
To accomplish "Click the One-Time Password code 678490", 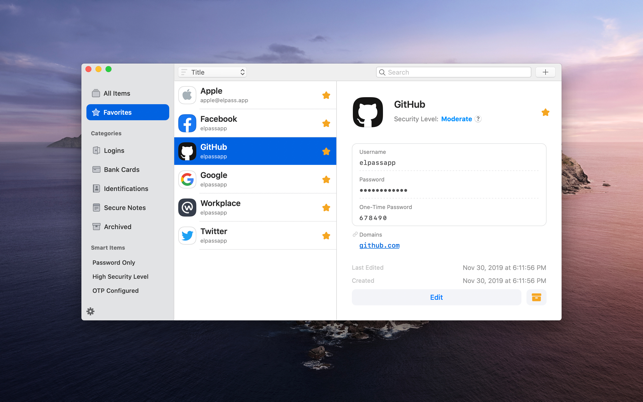I will coord(373,218).
